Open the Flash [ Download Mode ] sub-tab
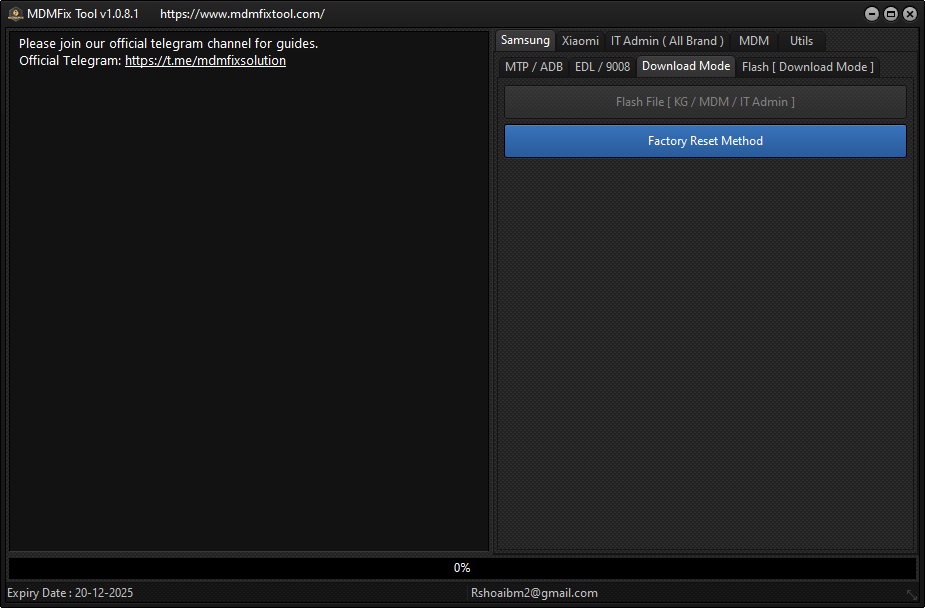The height and width of the screenshot is (608, 925). 807,66
